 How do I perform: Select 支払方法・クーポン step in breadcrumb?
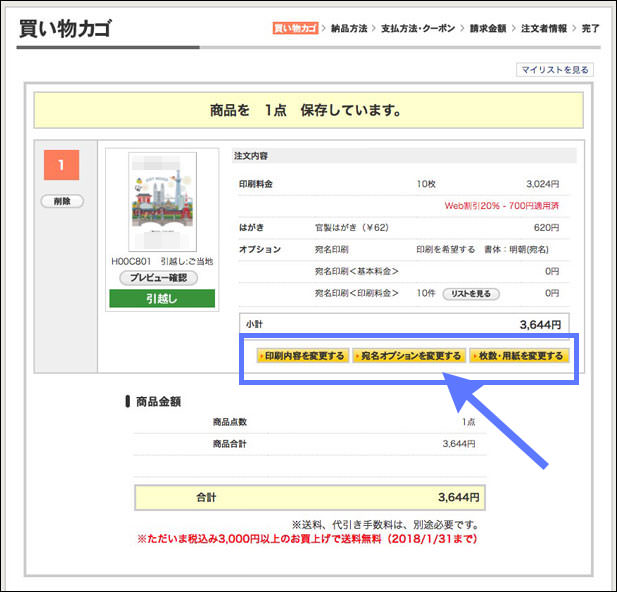(x=418, y=28)
